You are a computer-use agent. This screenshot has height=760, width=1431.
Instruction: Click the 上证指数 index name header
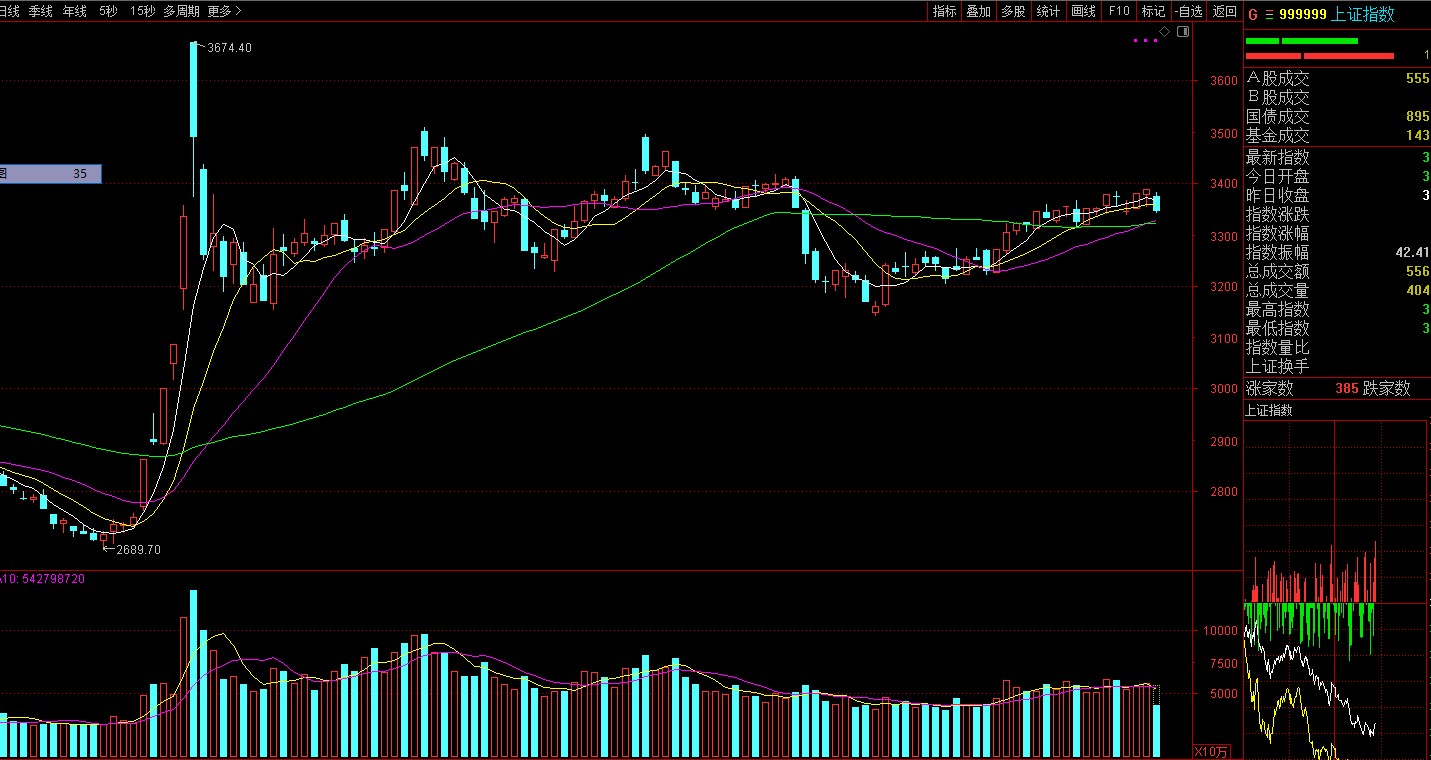[1363, 14]
